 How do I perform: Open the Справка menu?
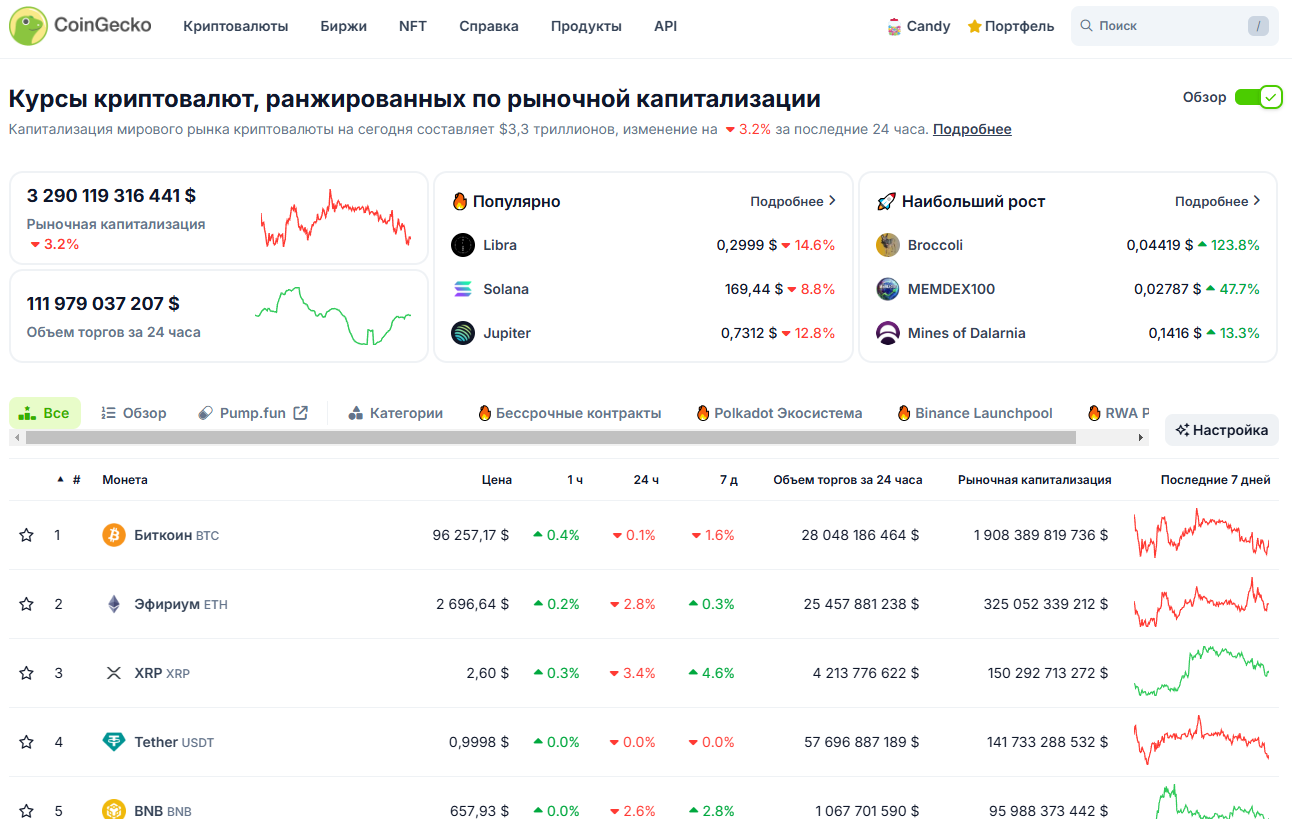click(x=489, y=26)
